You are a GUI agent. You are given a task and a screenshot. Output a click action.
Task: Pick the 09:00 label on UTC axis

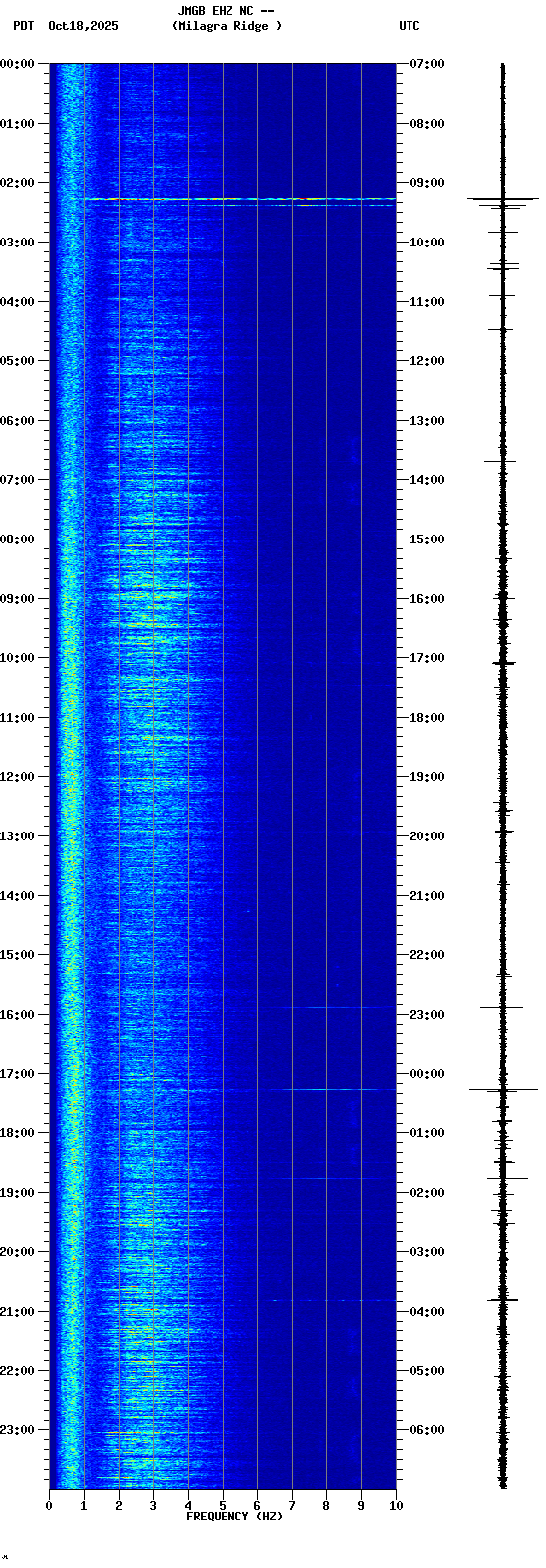[x=427, y=183]
